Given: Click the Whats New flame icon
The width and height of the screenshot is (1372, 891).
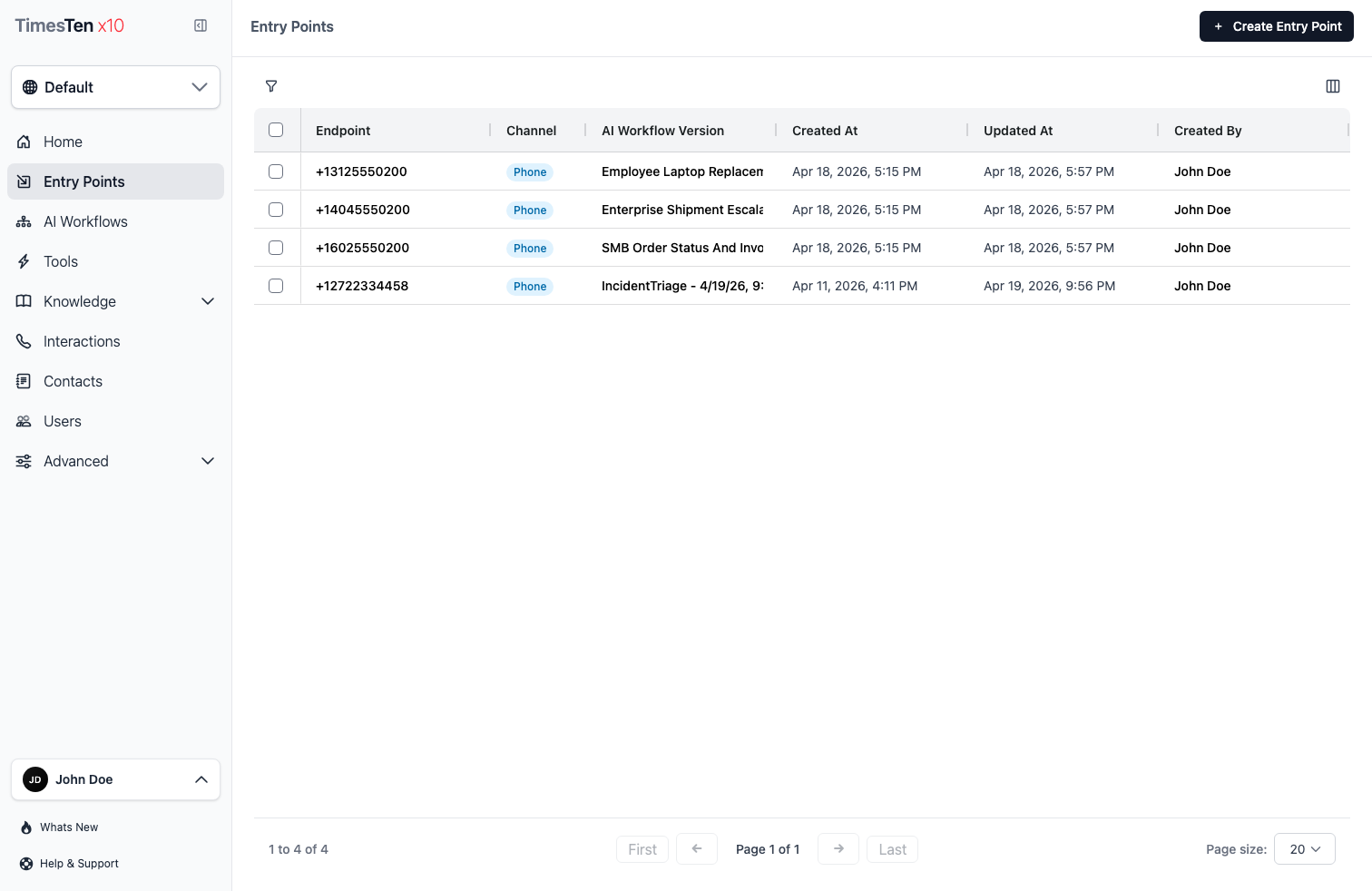Looking at the screenshot, I should click(x=26, y=827).
